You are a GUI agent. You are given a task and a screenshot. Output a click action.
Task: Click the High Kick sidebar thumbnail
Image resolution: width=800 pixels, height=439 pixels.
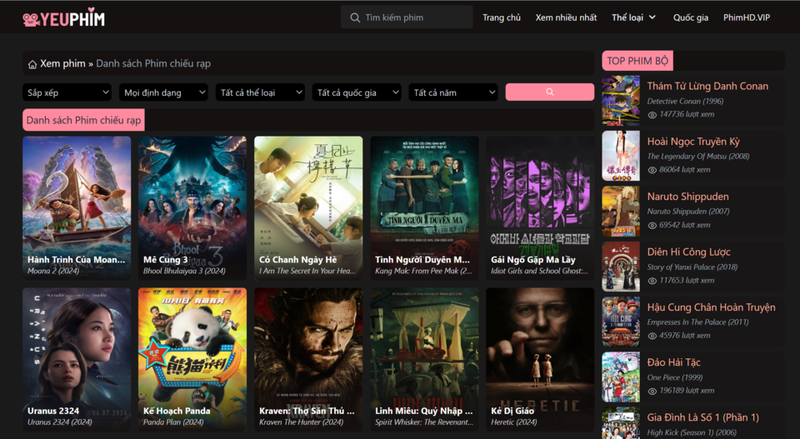[620, 423]
